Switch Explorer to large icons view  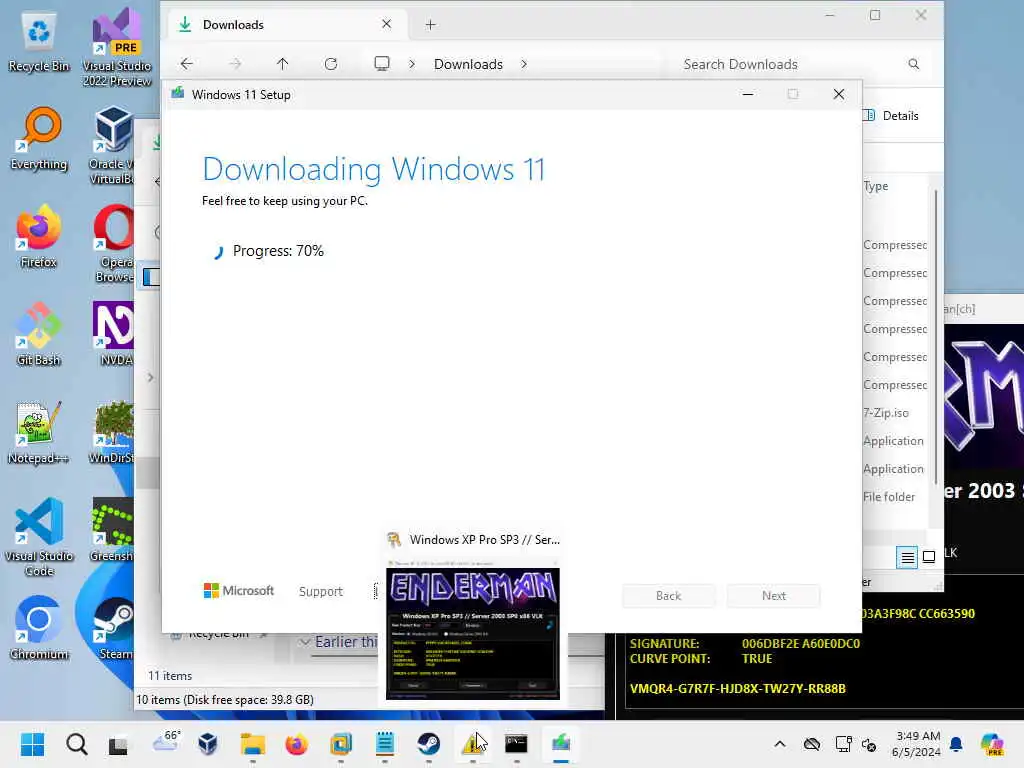pos(929,557)
